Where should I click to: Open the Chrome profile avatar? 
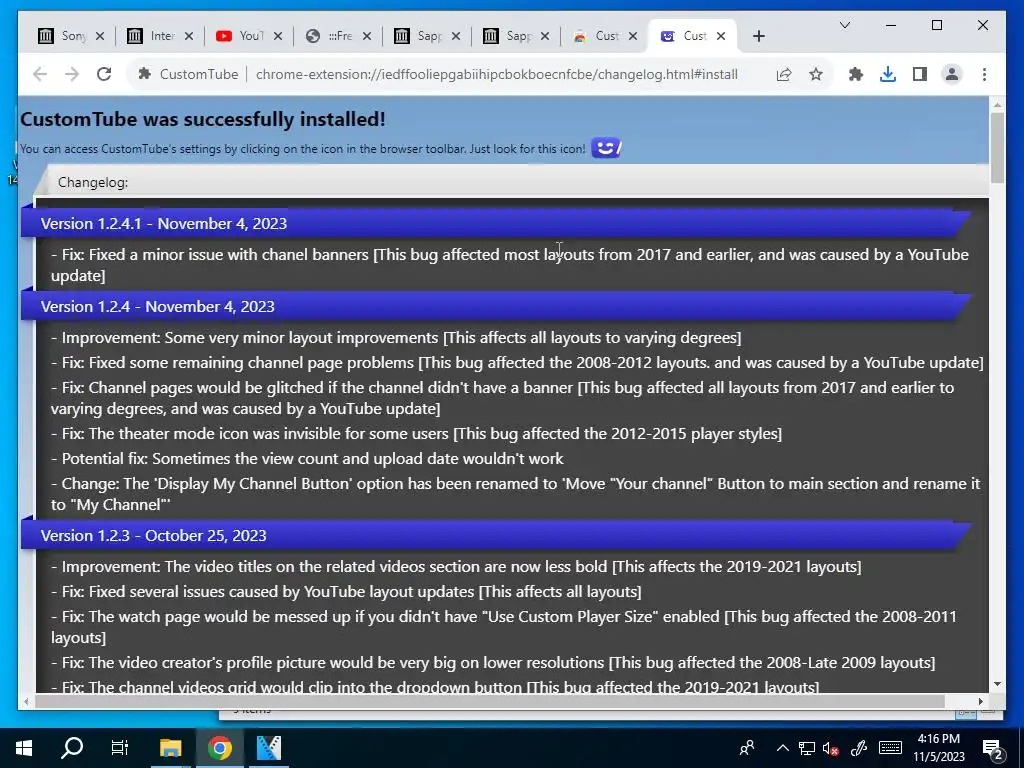coord(952,74)
